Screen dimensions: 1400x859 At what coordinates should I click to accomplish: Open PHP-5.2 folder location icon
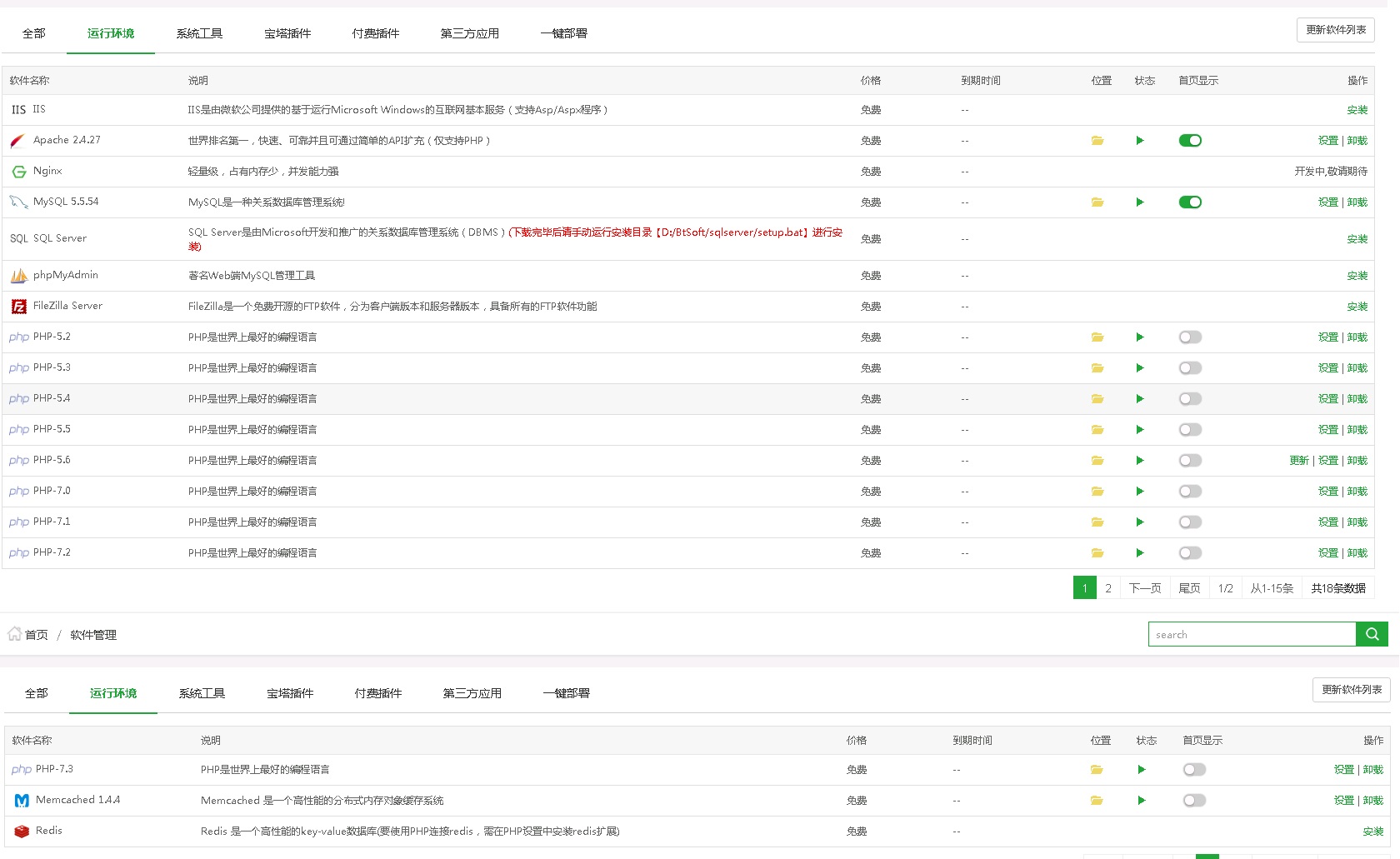[1097, 337]
